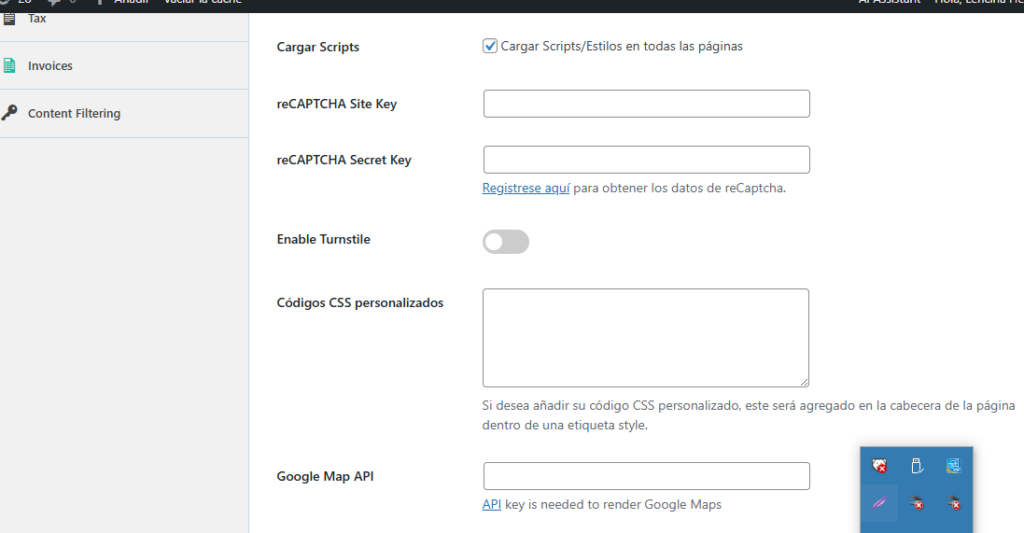Click the USB safely remove tray icon
1024x533 pixels.
coord(916,466)
